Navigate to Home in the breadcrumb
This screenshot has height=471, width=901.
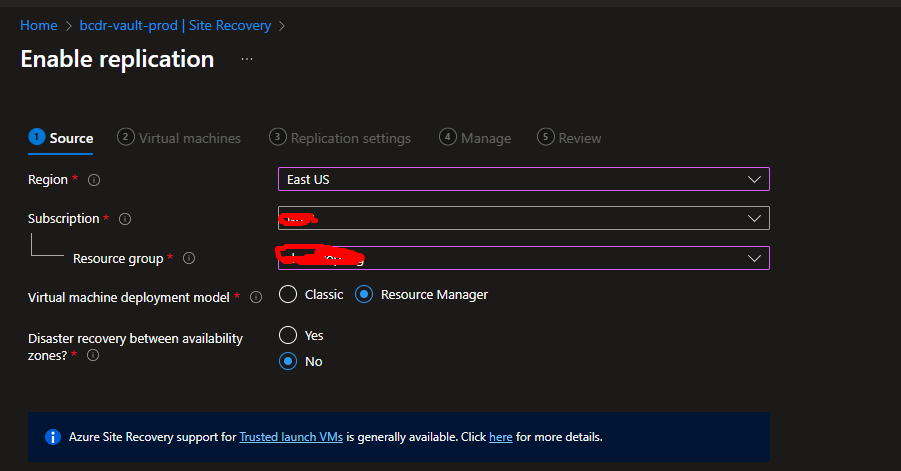38,25
